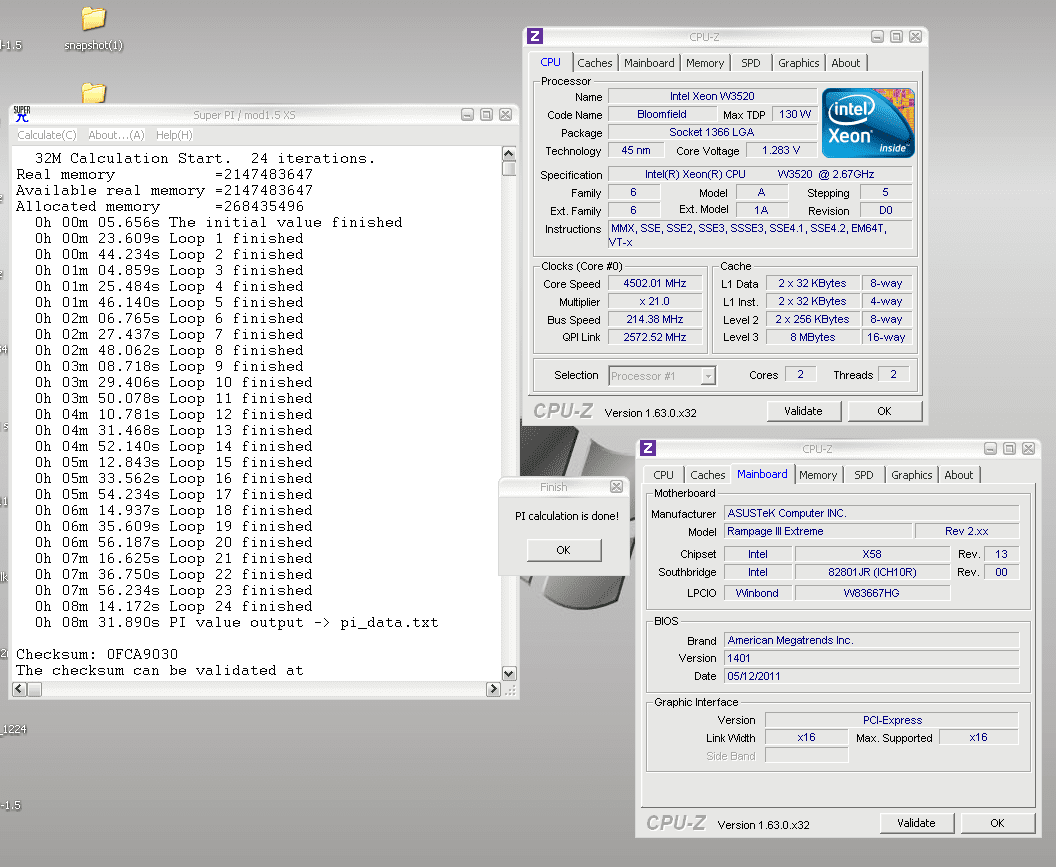The width and height of the screenshot is (1056, 867).
Task: Click Validate in the lower CPU-Z Mainboard window
Action: point(917,823)
